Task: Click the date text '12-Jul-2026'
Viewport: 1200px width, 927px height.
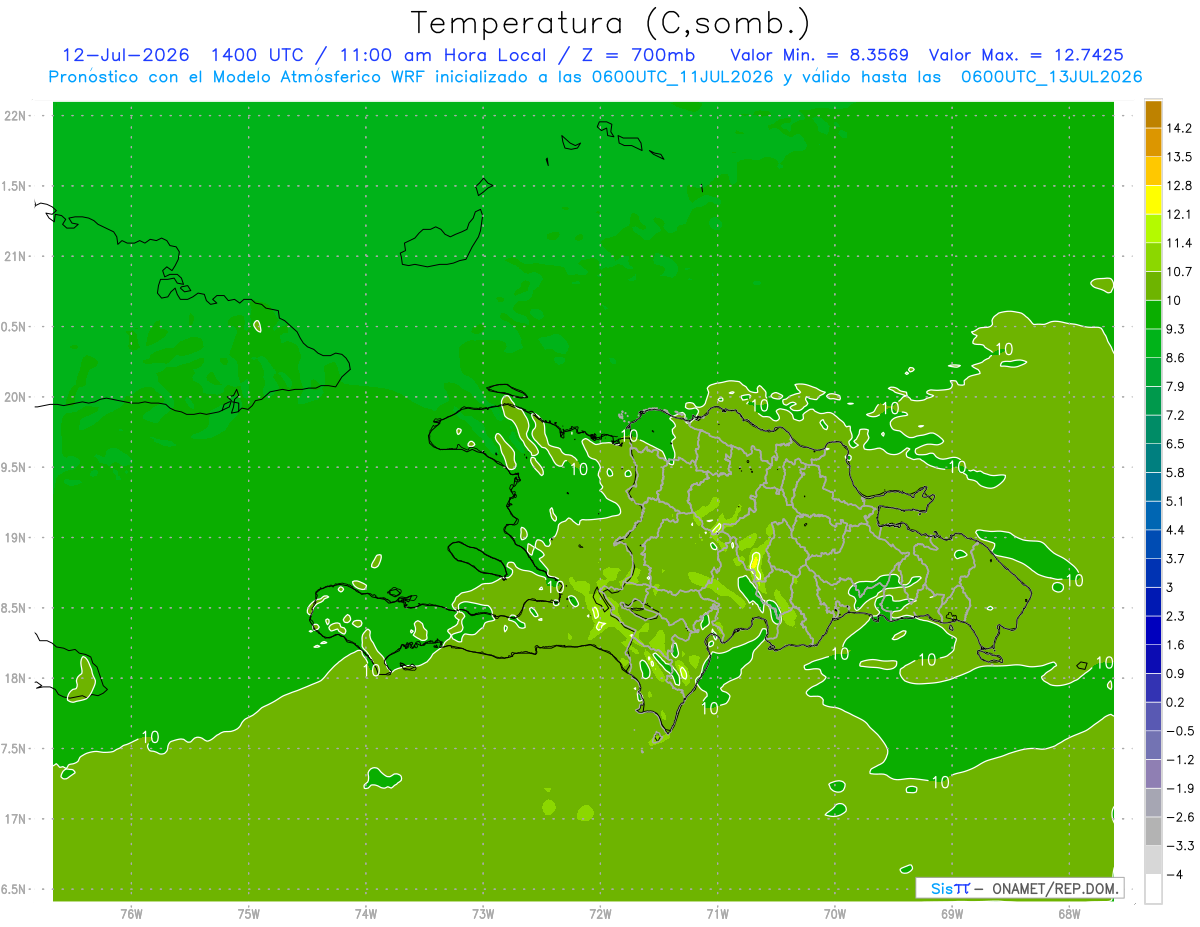Action: point(127,55)
